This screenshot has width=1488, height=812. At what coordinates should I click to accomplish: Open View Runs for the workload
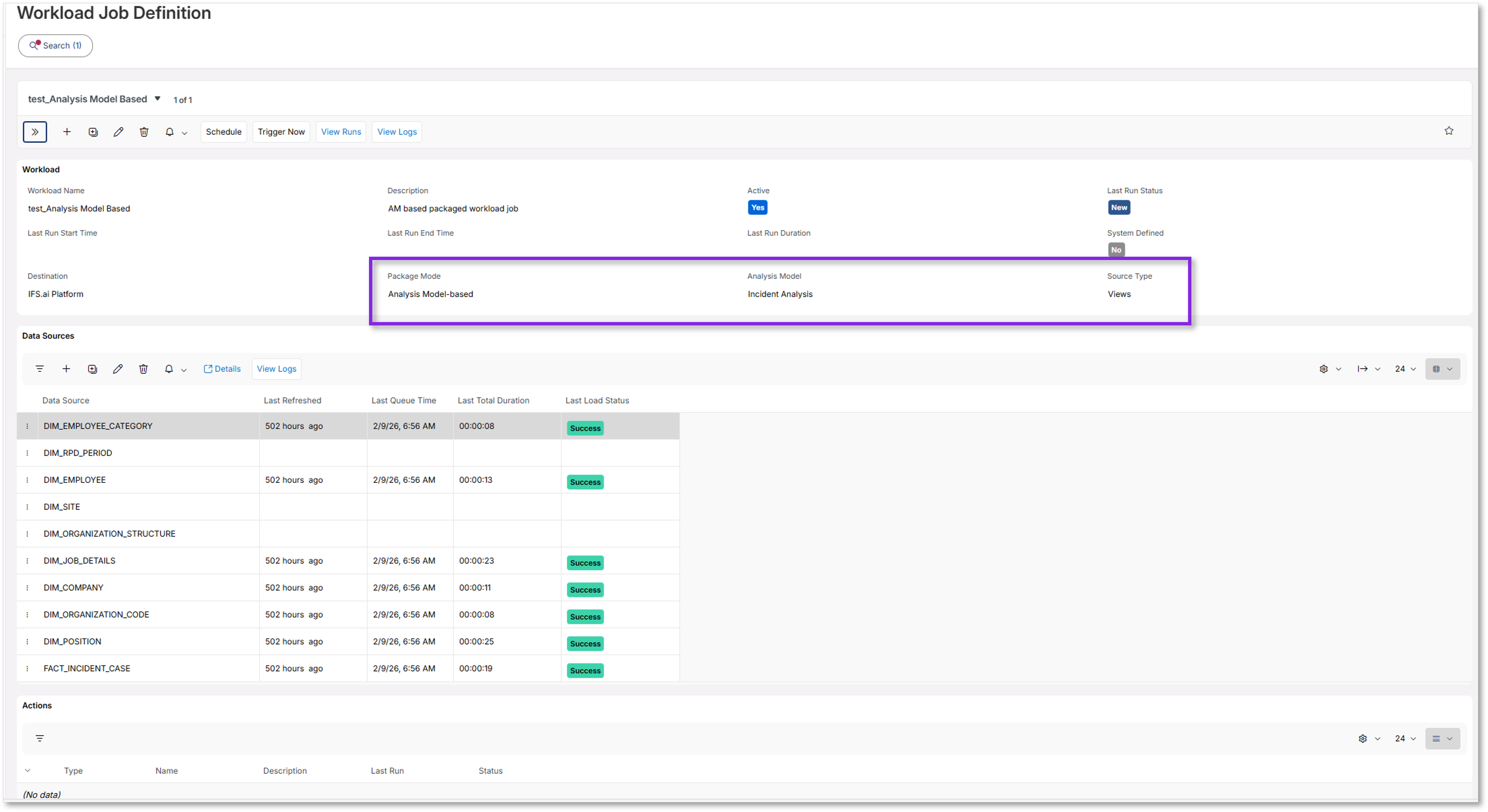pyautogui.click(x=341, y=132)
